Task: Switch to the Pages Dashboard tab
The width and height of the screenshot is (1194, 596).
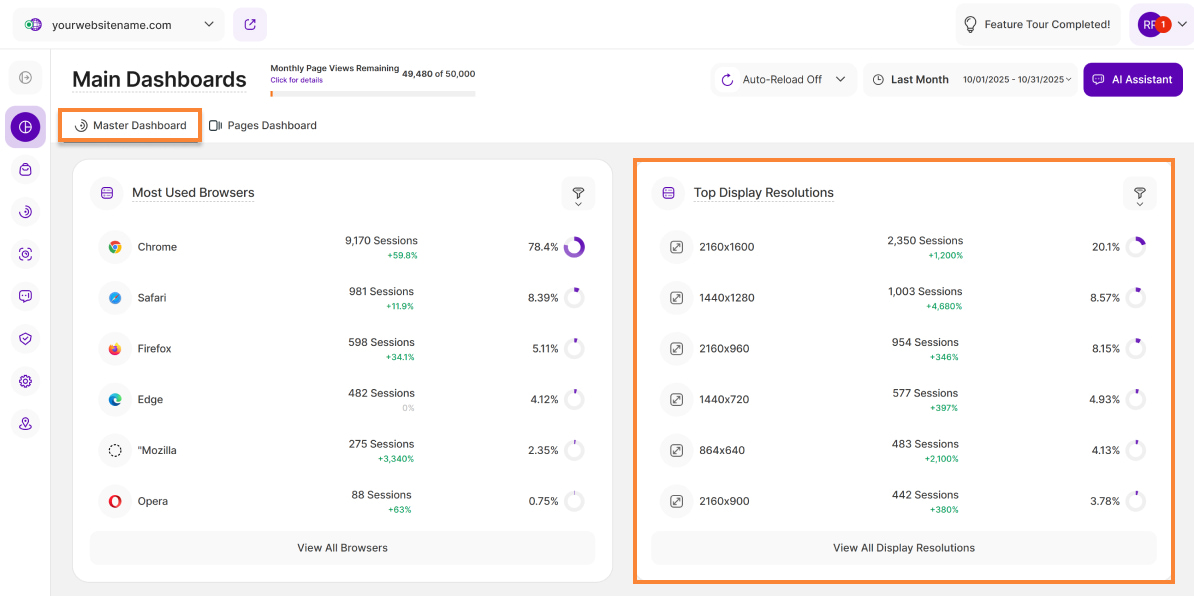Action: pos(262,126)
